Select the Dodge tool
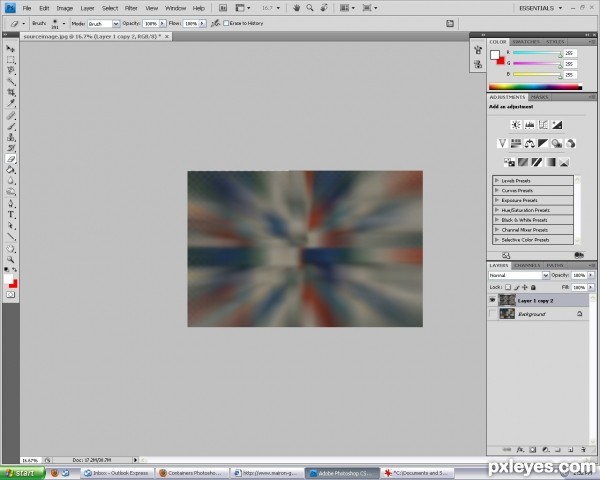600x480 pixels. click(11, 191)
